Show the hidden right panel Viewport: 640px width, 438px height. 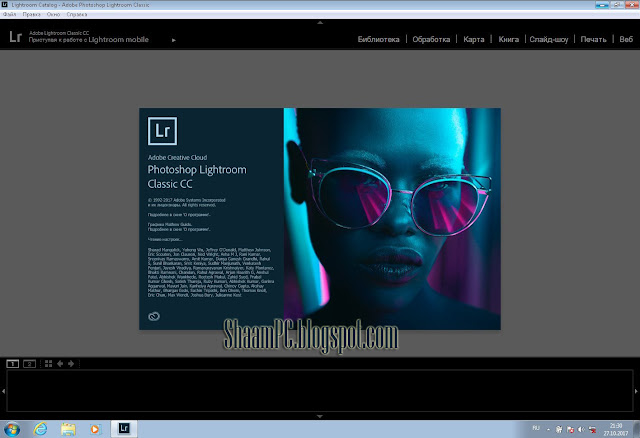click(636, 391)
